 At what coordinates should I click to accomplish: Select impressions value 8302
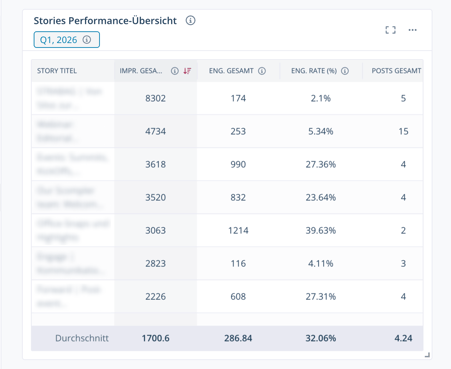(155, 98)
